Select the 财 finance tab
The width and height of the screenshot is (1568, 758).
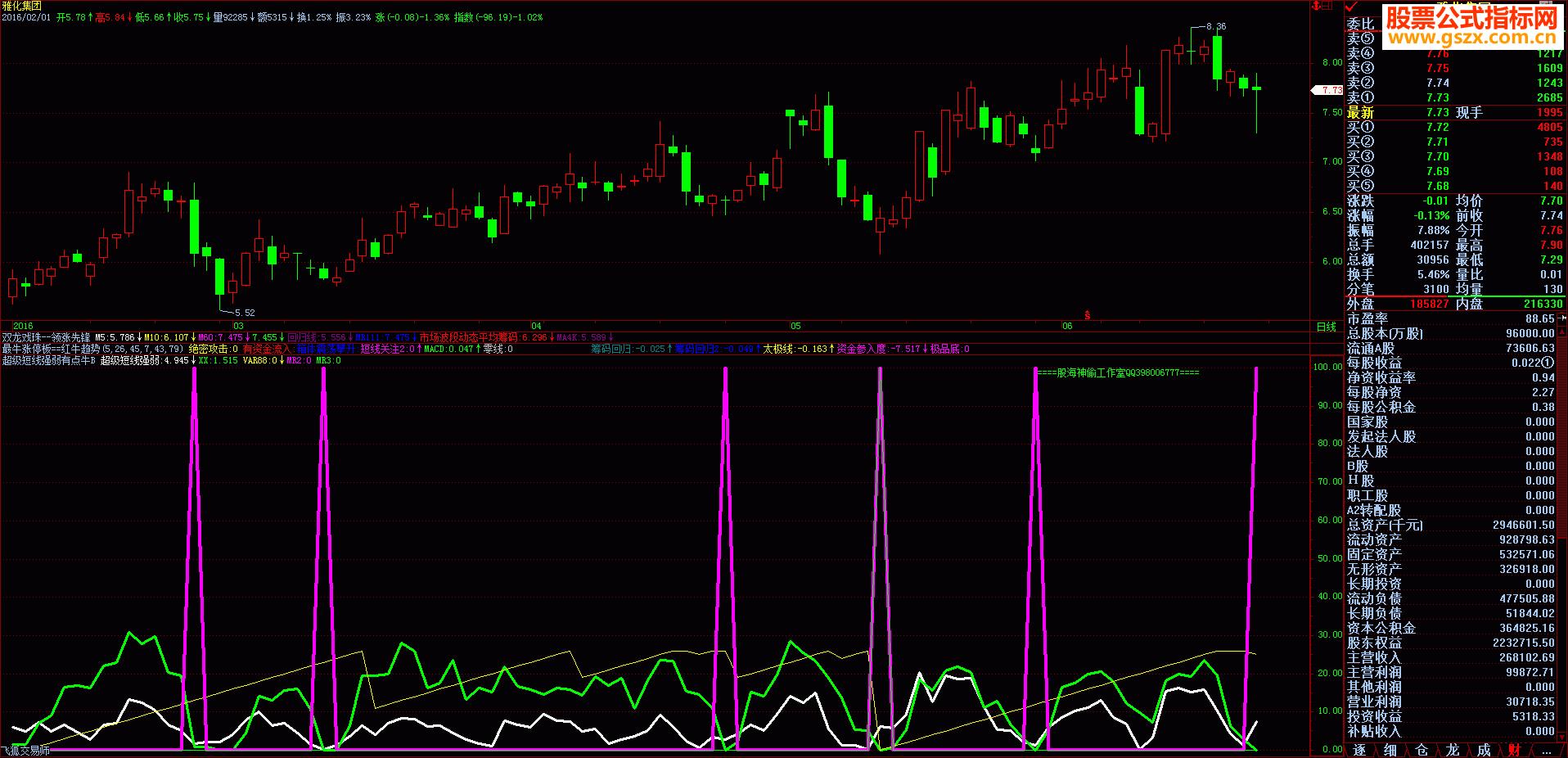[1515, 750]
